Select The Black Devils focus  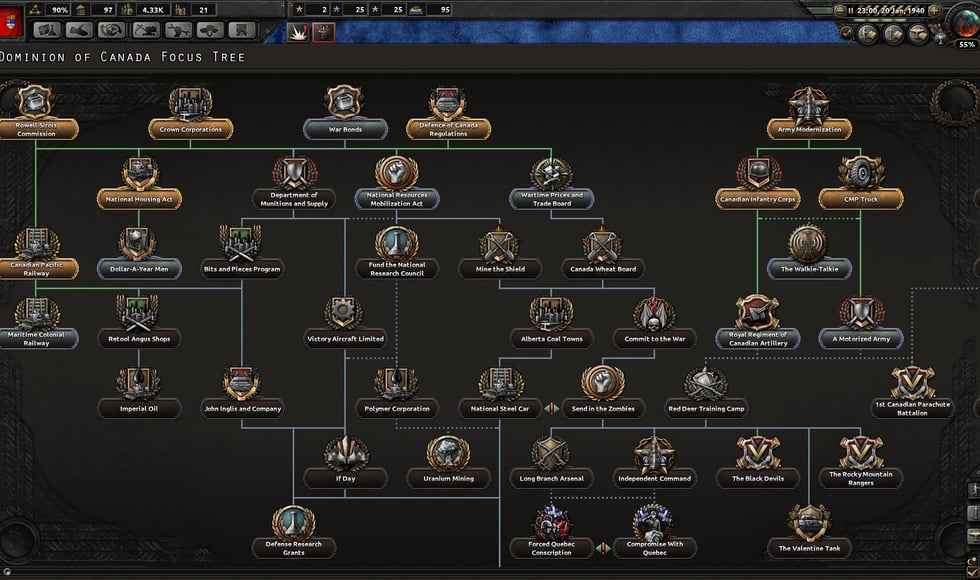coord(758,478)
